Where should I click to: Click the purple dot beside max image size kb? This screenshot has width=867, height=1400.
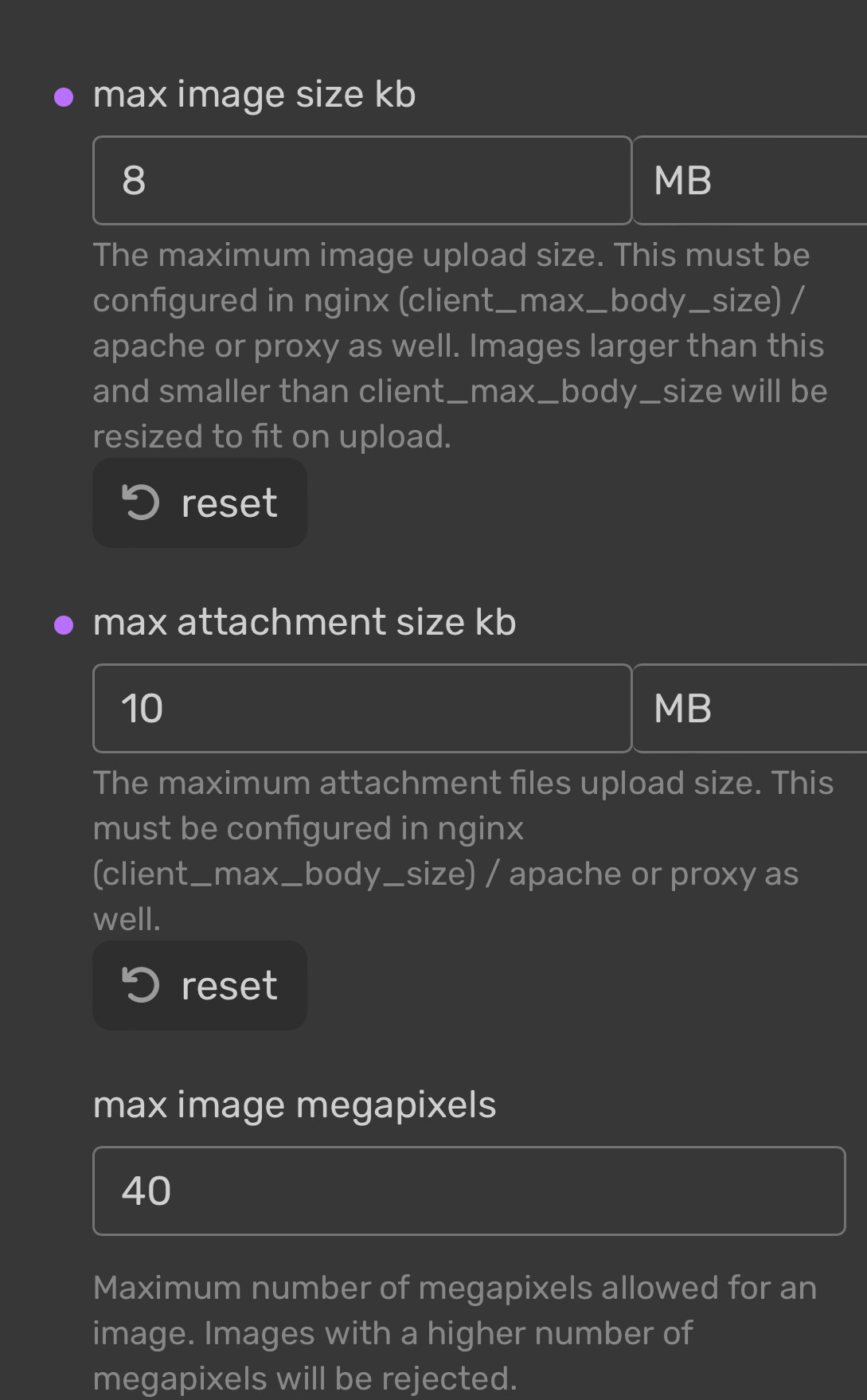click(x=64, y=97)
